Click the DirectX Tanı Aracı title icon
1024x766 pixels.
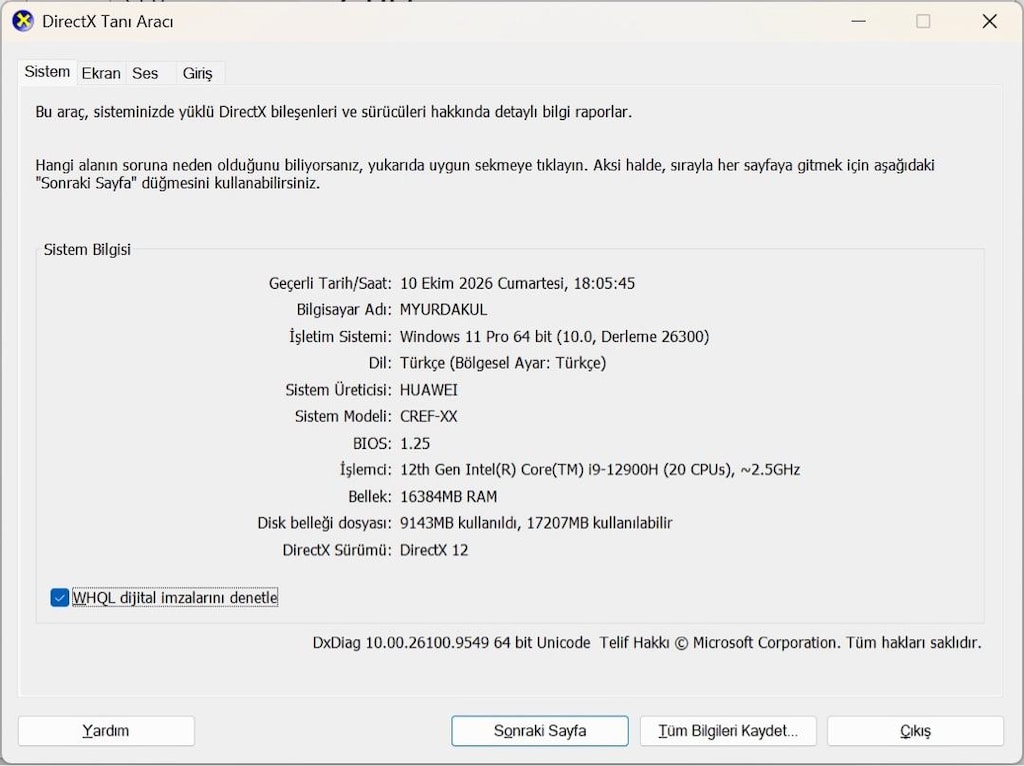coord(23,21)
